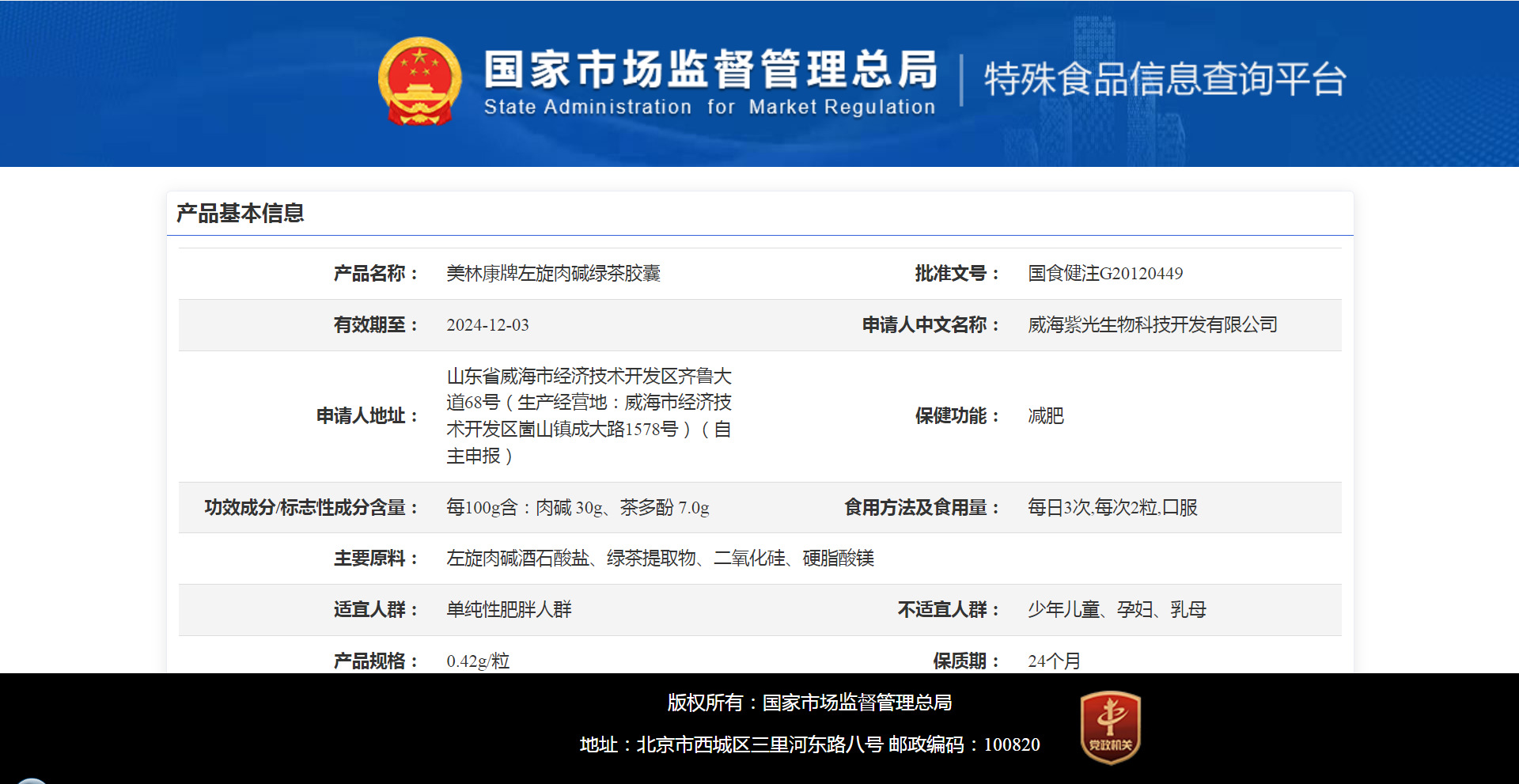Select health function value 减肥
1519x784 pixels.
(x=1046, y=416)
